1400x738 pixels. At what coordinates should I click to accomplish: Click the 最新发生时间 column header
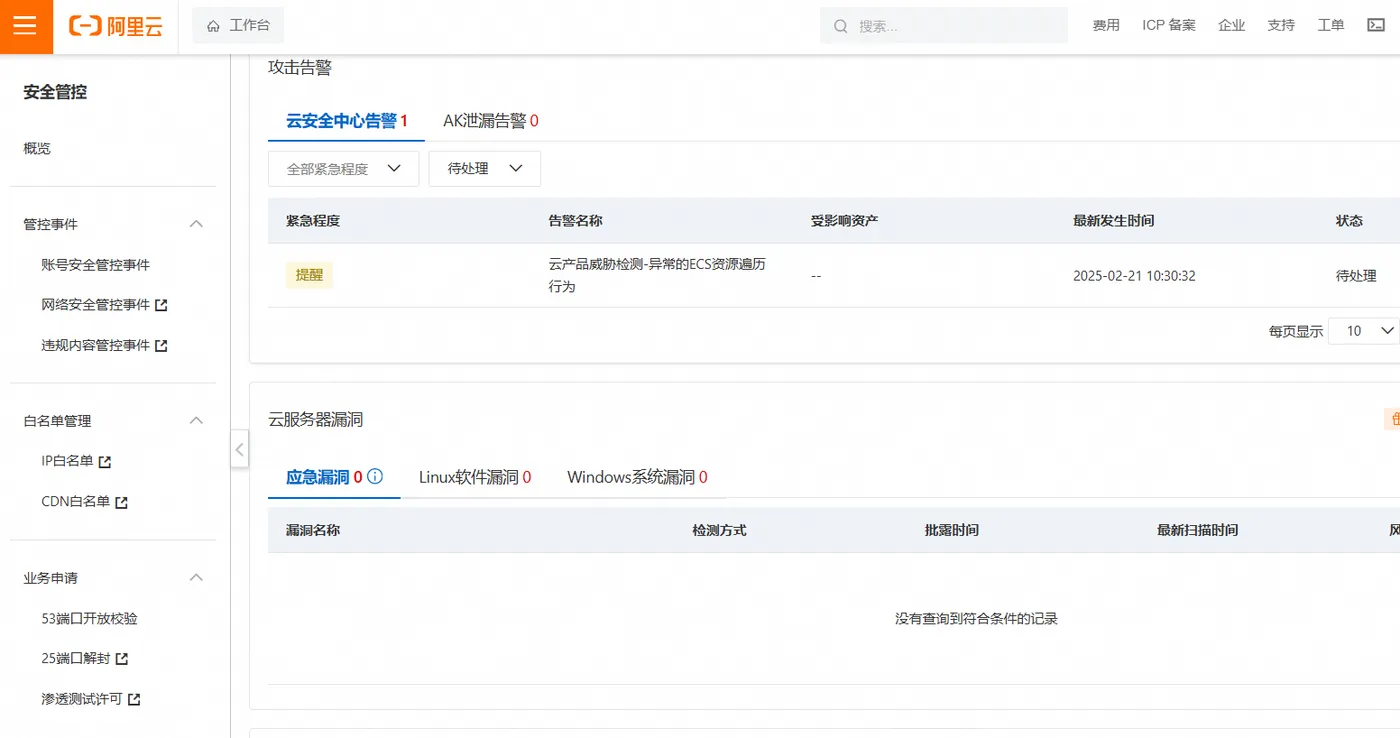(x=1114, y=221)
